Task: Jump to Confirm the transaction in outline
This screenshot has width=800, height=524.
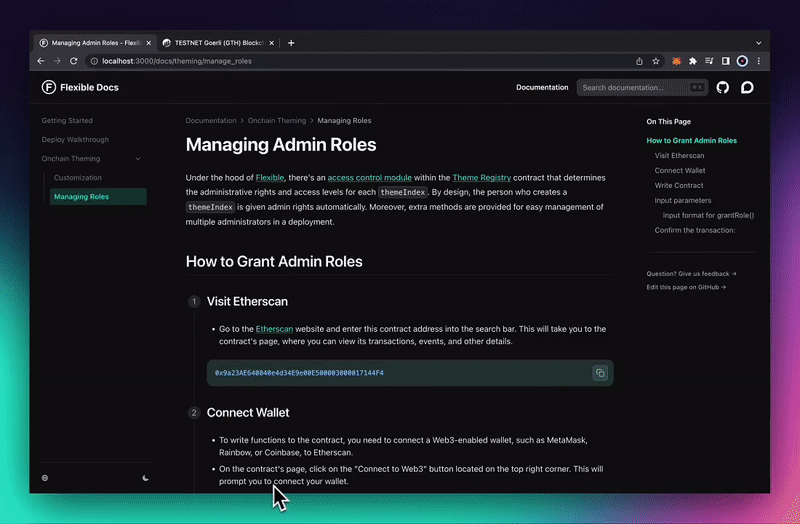Action: pyautogui.click(x=695, y=230)
